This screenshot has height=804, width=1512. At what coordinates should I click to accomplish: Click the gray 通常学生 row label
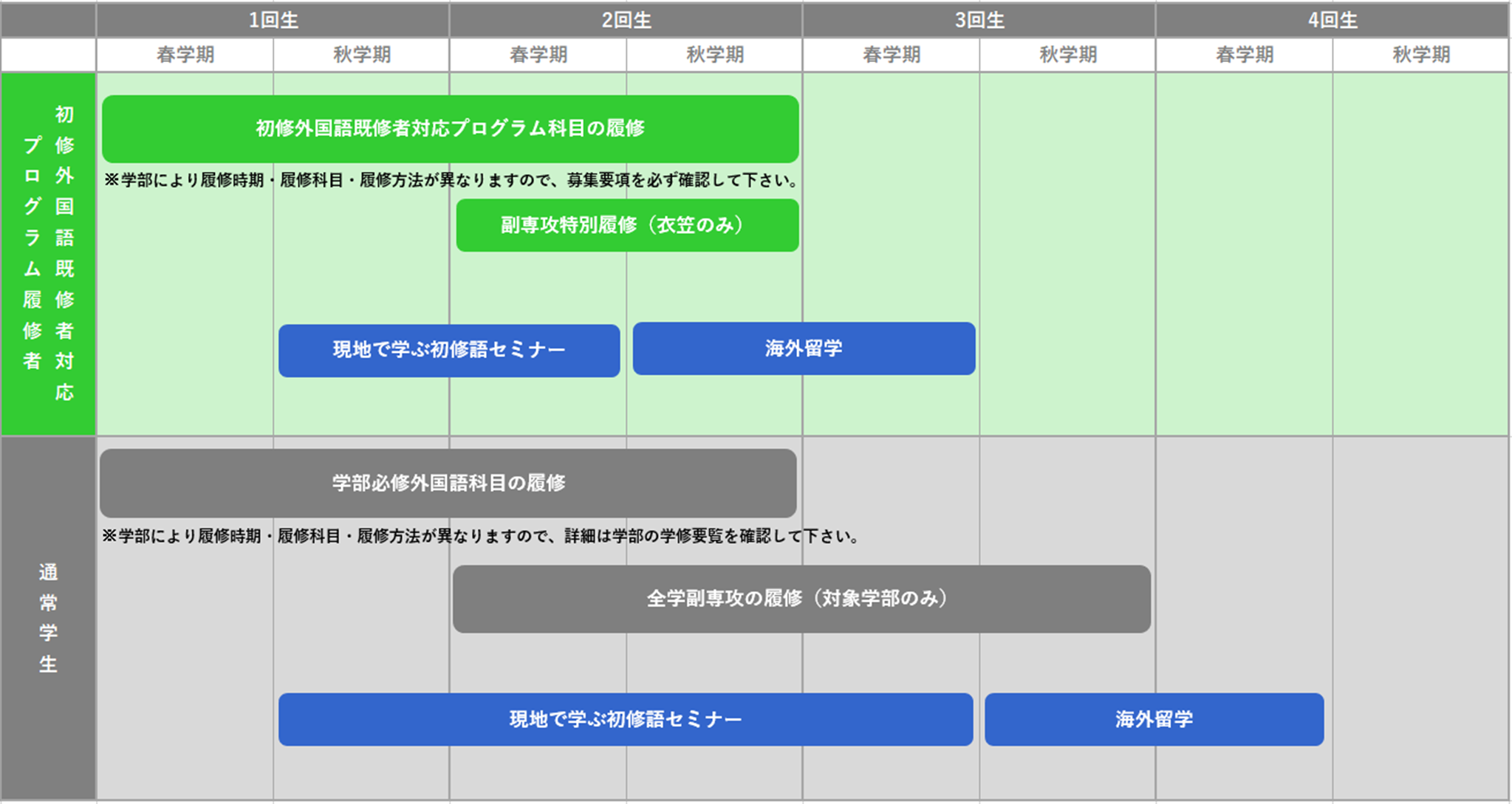coord(48,618)
